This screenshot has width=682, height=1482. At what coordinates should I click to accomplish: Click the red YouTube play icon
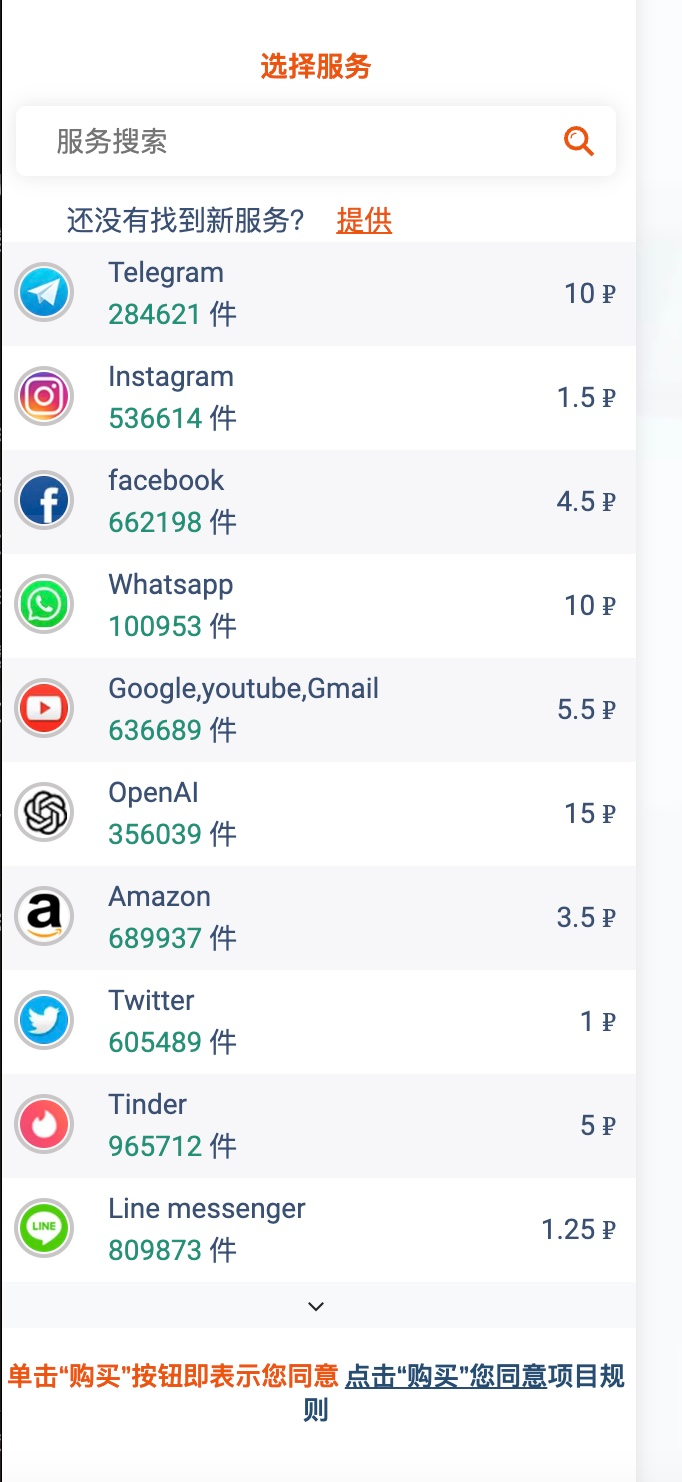click(x=44, y=709)
